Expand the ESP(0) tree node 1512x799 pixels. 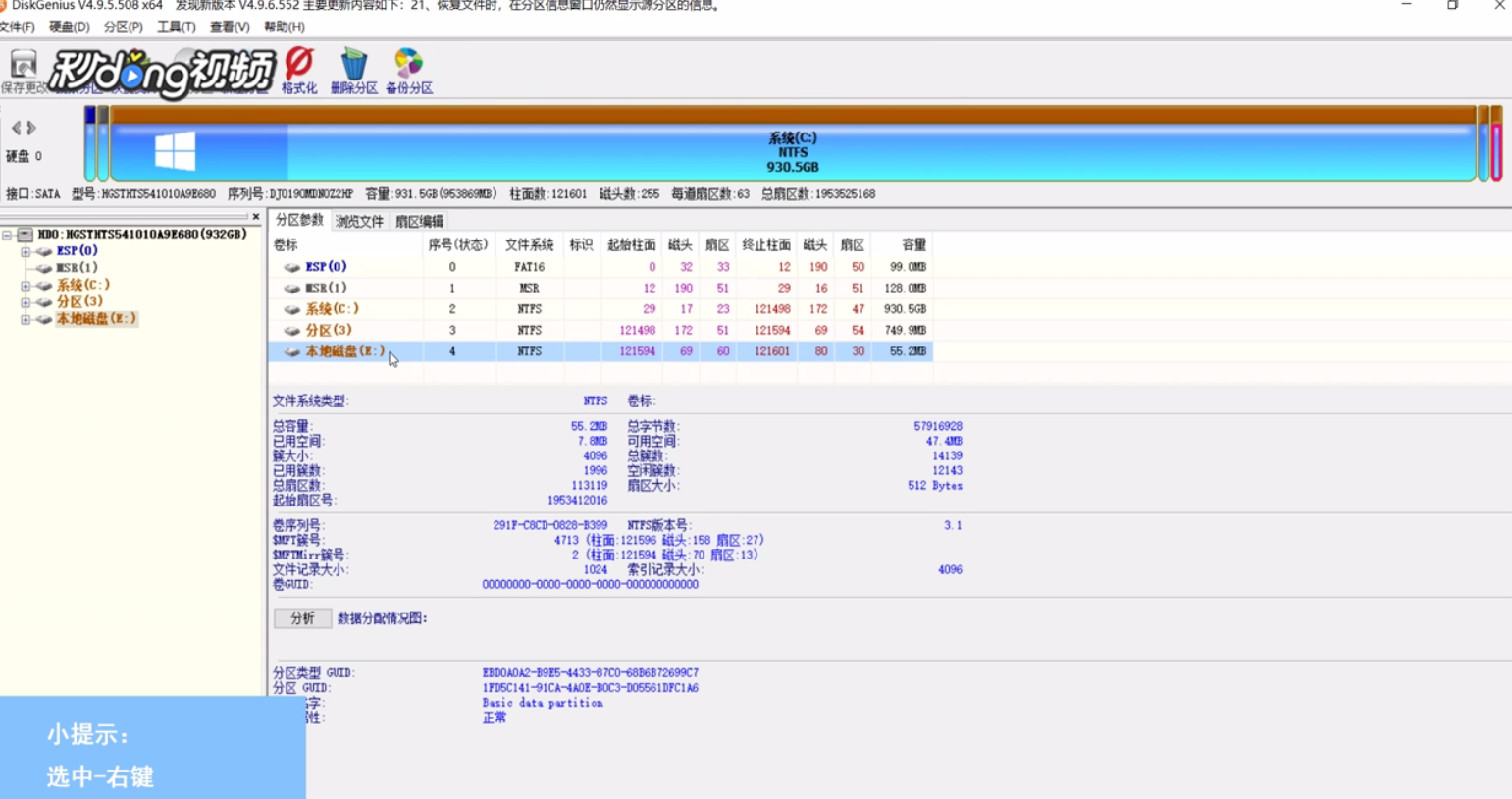(26, 251)
